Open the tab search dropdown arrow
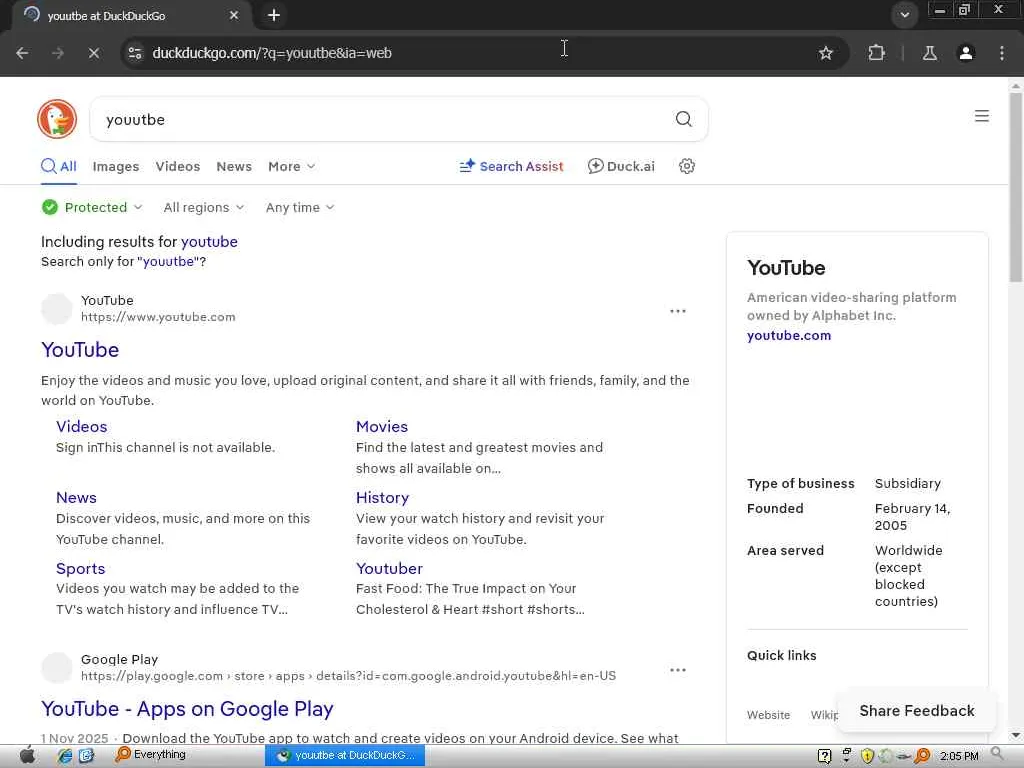The width and height of the screenshot is (1024, 768). click(x=904, y=15)
